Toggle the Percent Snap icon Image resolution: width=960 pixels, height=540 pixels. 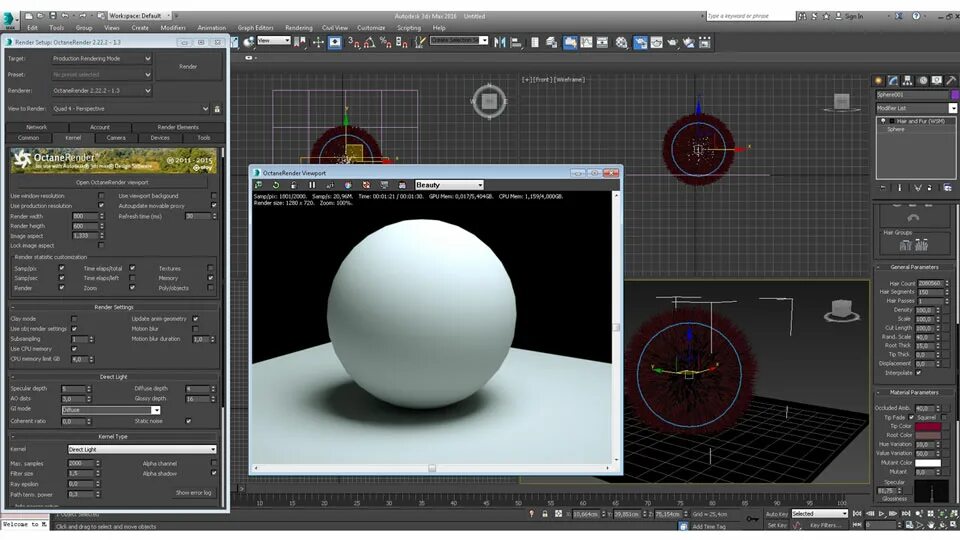click(x=385, y=42)
